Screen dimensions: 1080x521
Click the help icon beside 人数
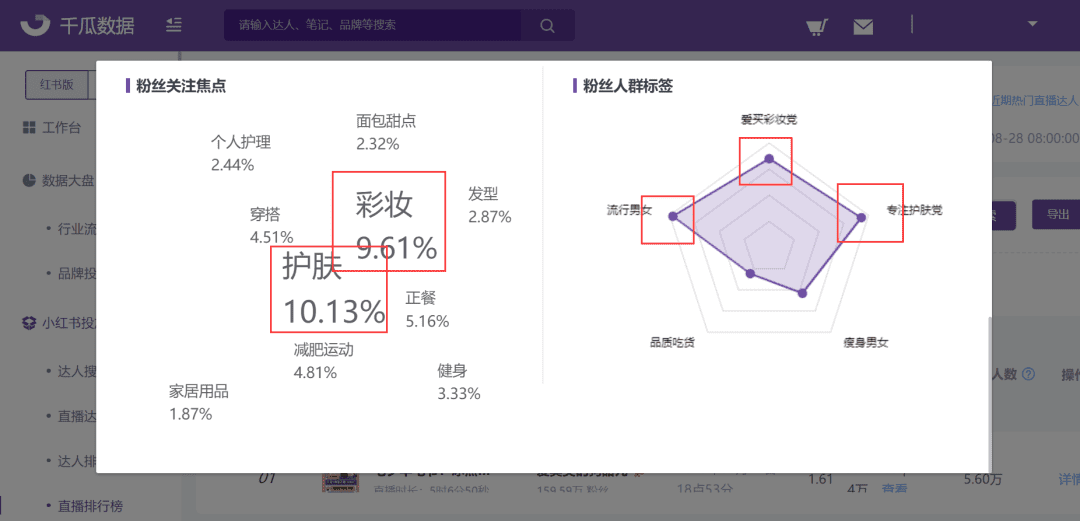pyautogui.click(x=1028, y=374)
